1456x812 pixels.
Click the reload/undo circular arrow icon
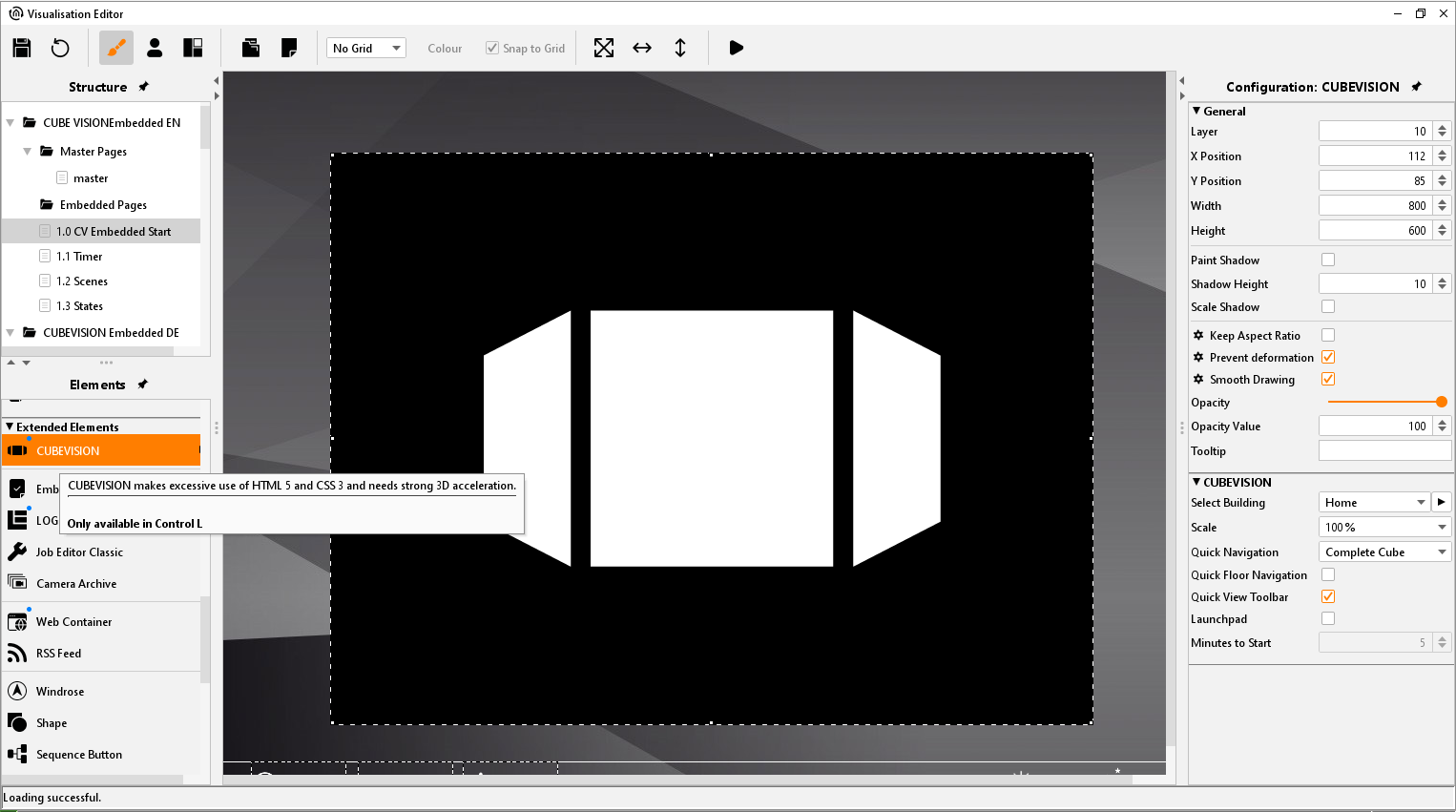tap(60, 48)
